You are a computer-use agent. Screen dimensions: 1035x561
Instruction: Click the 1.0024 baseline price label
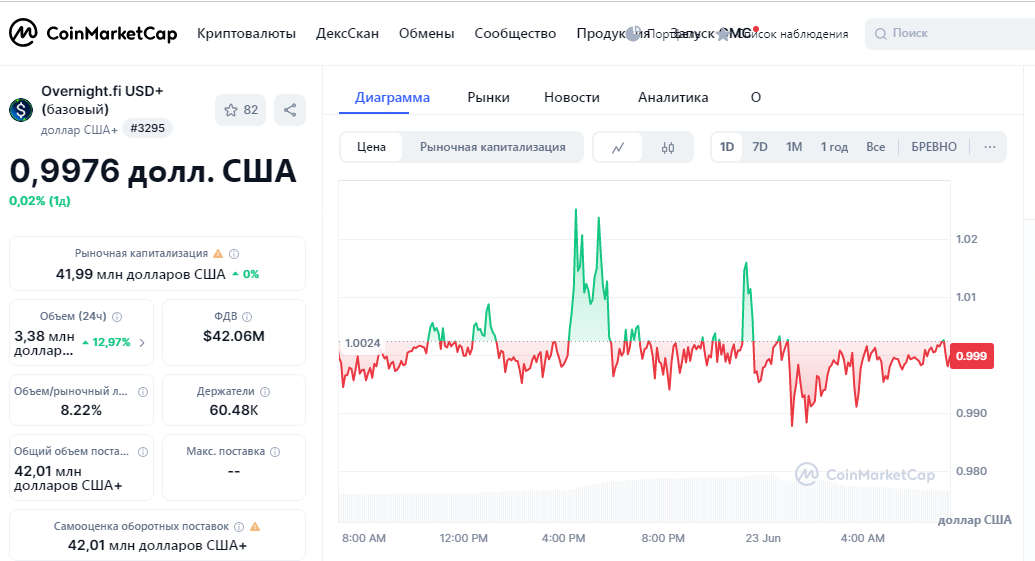[362, 343]
